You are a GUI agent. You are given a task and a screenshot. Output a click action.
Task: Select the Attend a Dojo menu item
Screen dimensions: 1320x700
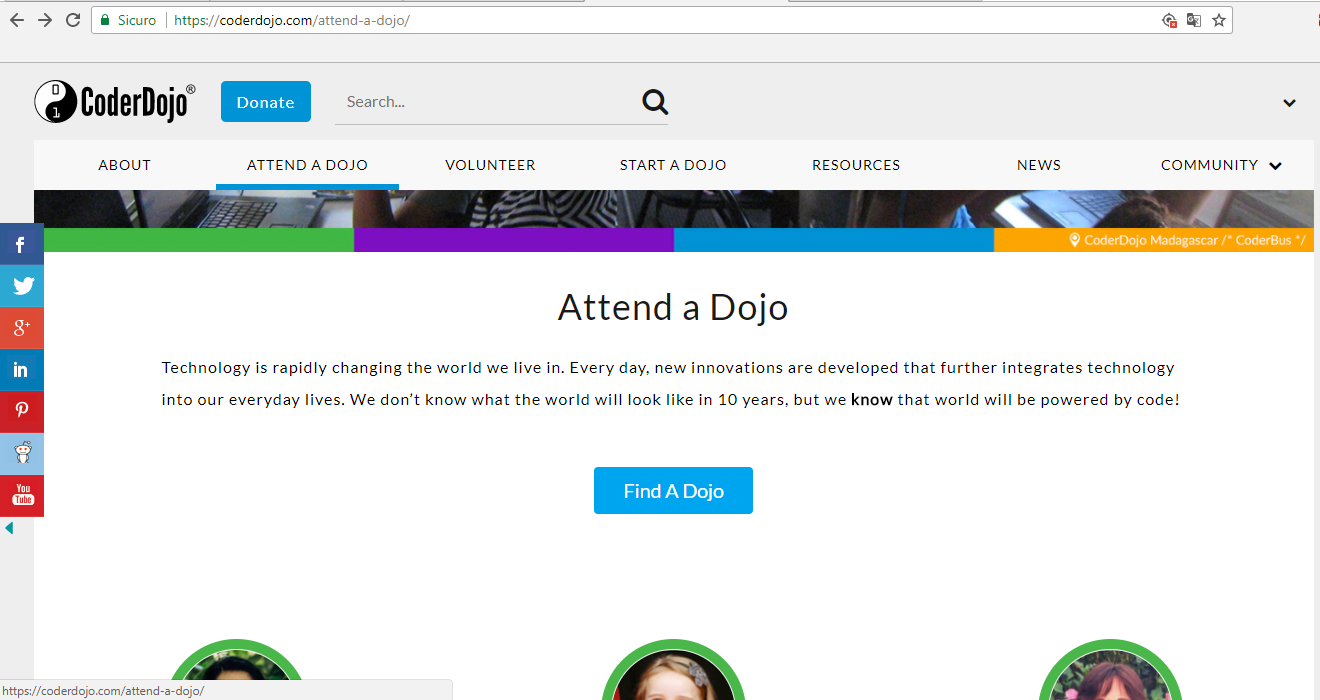click(x=307, y=165)
